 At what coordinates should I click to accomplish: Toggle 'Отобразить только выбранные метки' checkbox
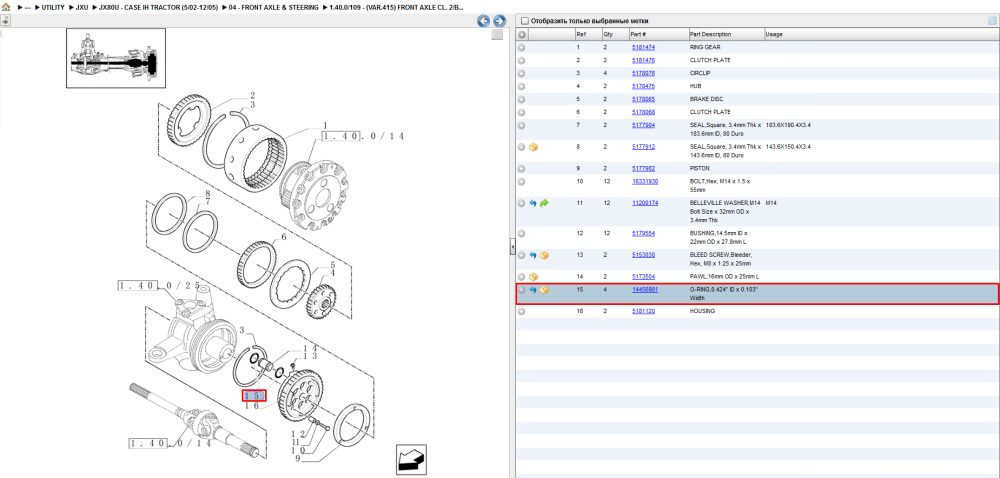[525, 21]
